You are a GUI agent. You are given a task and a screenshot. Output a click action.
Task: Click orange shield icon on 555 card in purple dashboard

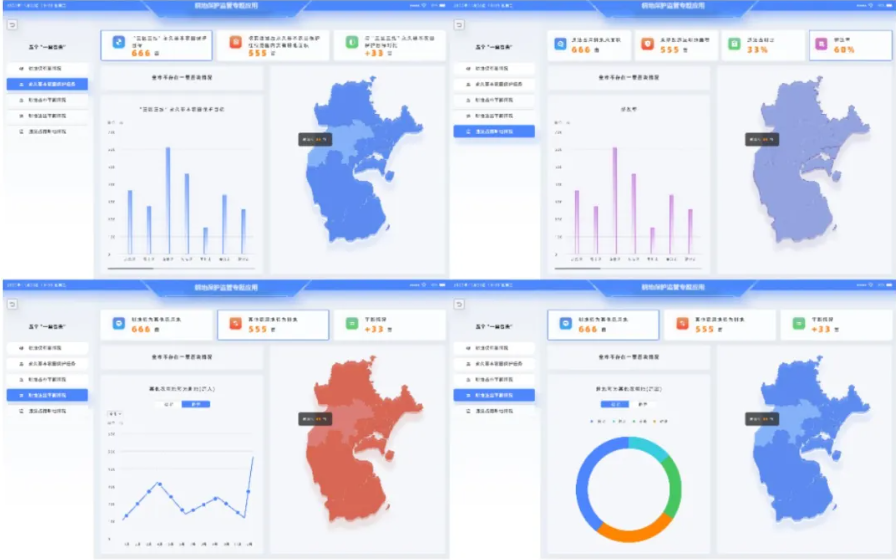(647, 45)
